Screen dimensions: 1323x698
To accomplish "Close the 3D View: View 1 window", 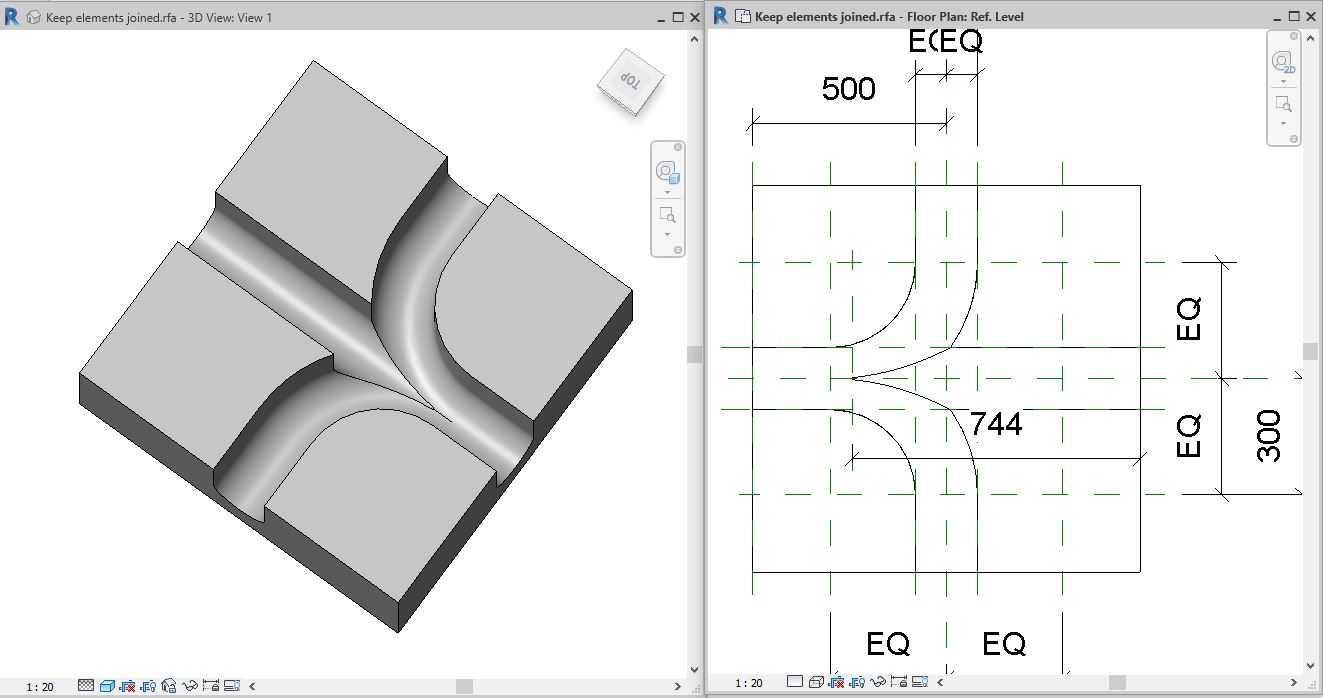I will (694, 17).
